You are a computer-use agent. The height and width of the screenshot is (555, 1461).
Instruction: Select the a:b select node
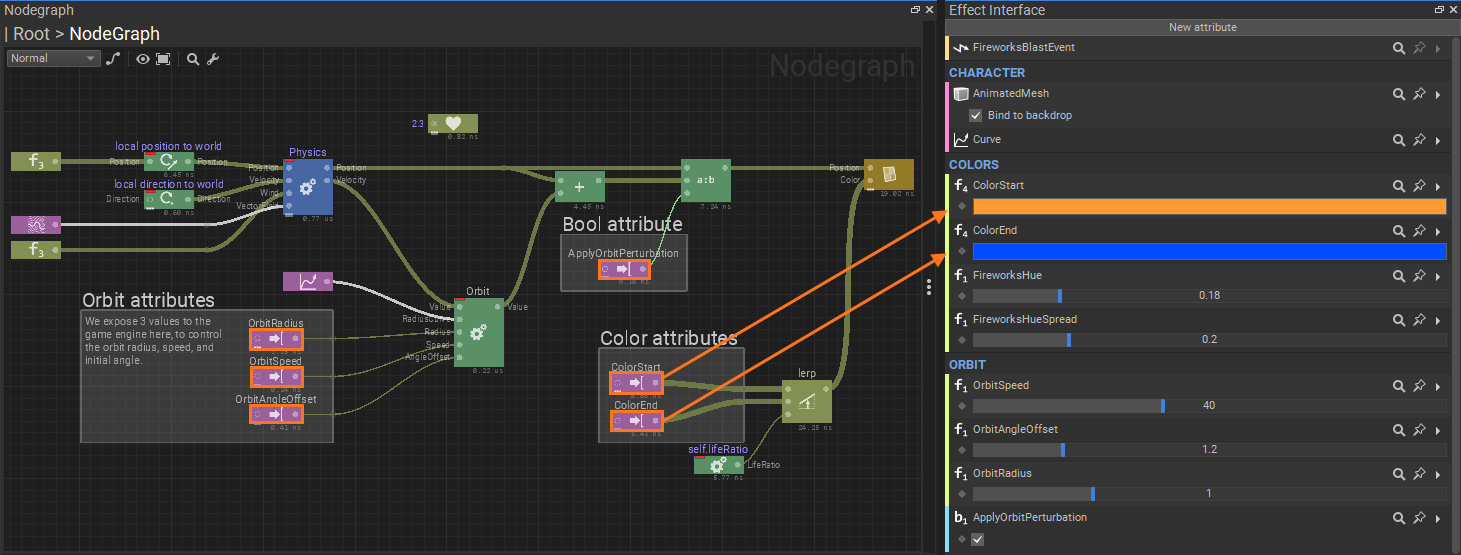pos(706,181)
